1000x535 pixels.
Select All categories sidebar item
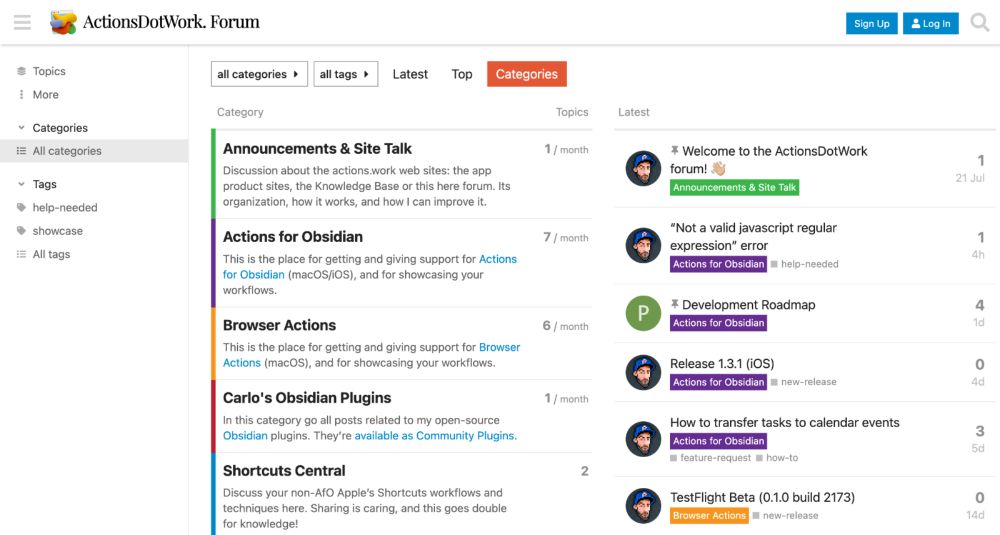(94, 151)
